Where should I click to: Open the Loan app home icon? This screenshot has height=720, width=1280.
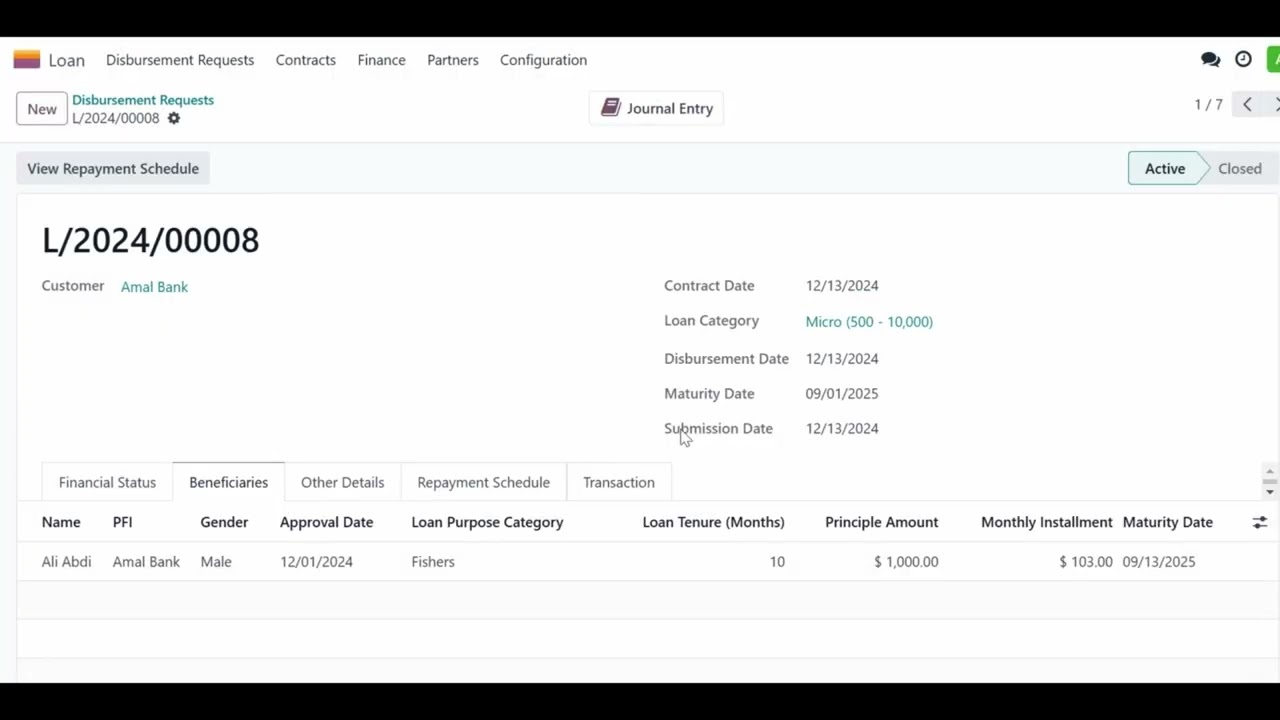pos(27,60)
